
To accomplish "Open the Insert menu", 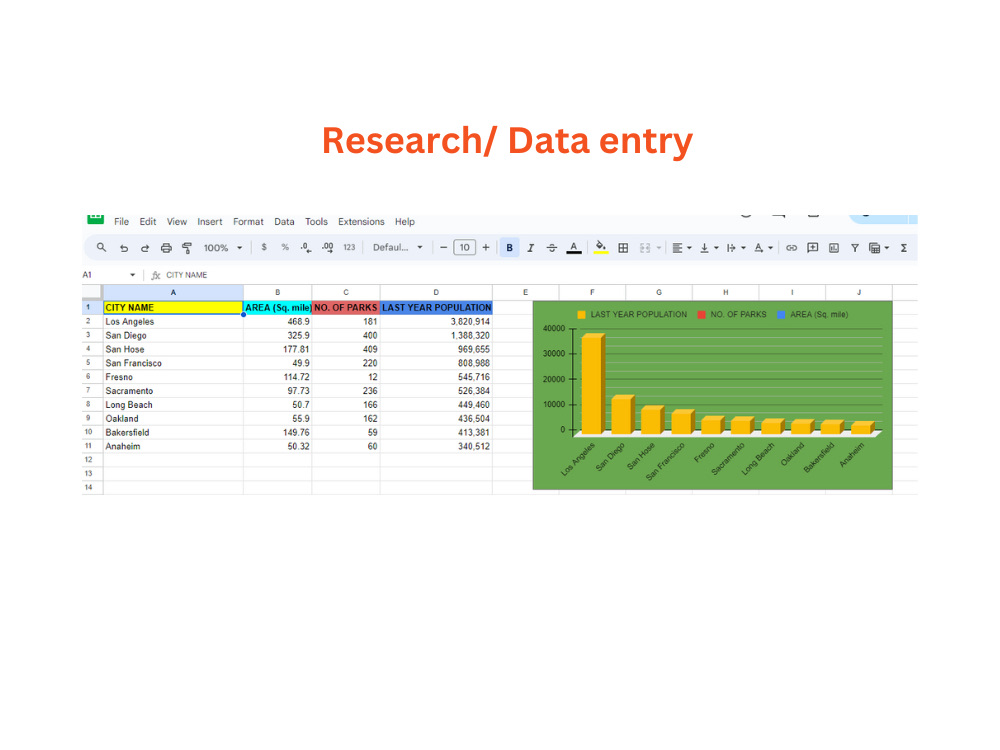I will click(x=210, y=221).
